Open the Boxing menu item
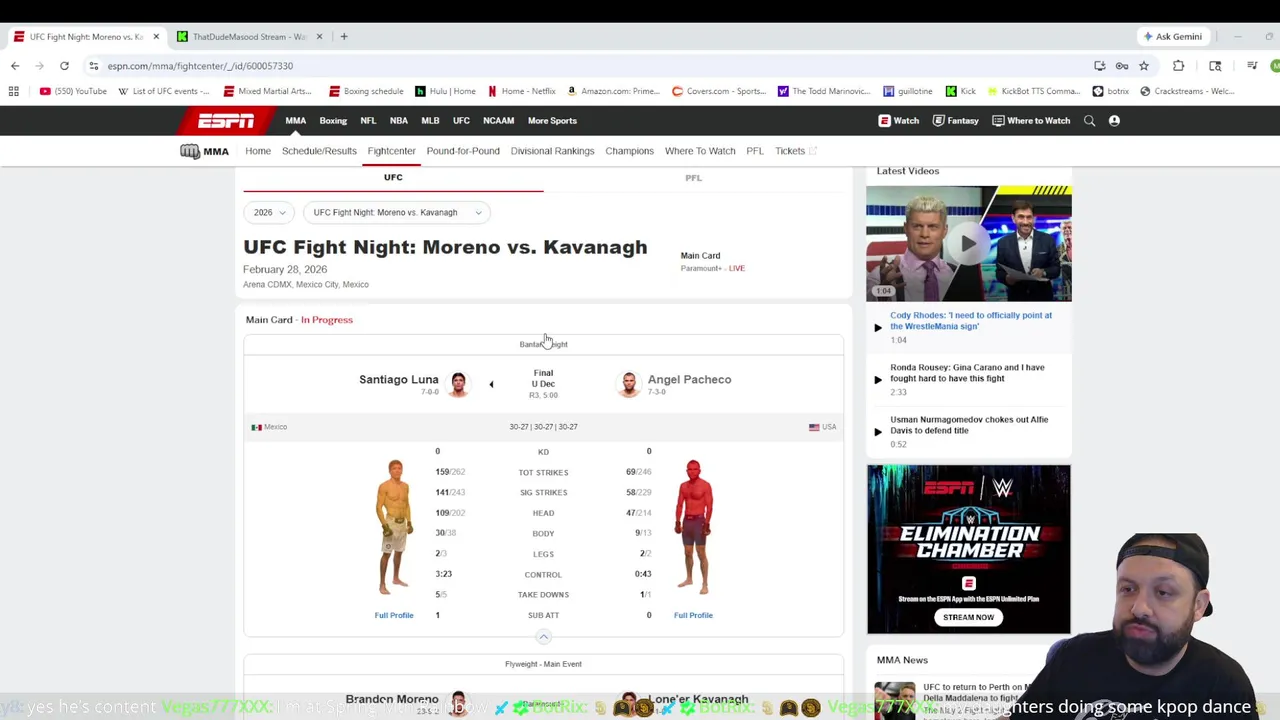Image resolution: width=1280 pixels, height=720 pixels. tap(333, 121)
